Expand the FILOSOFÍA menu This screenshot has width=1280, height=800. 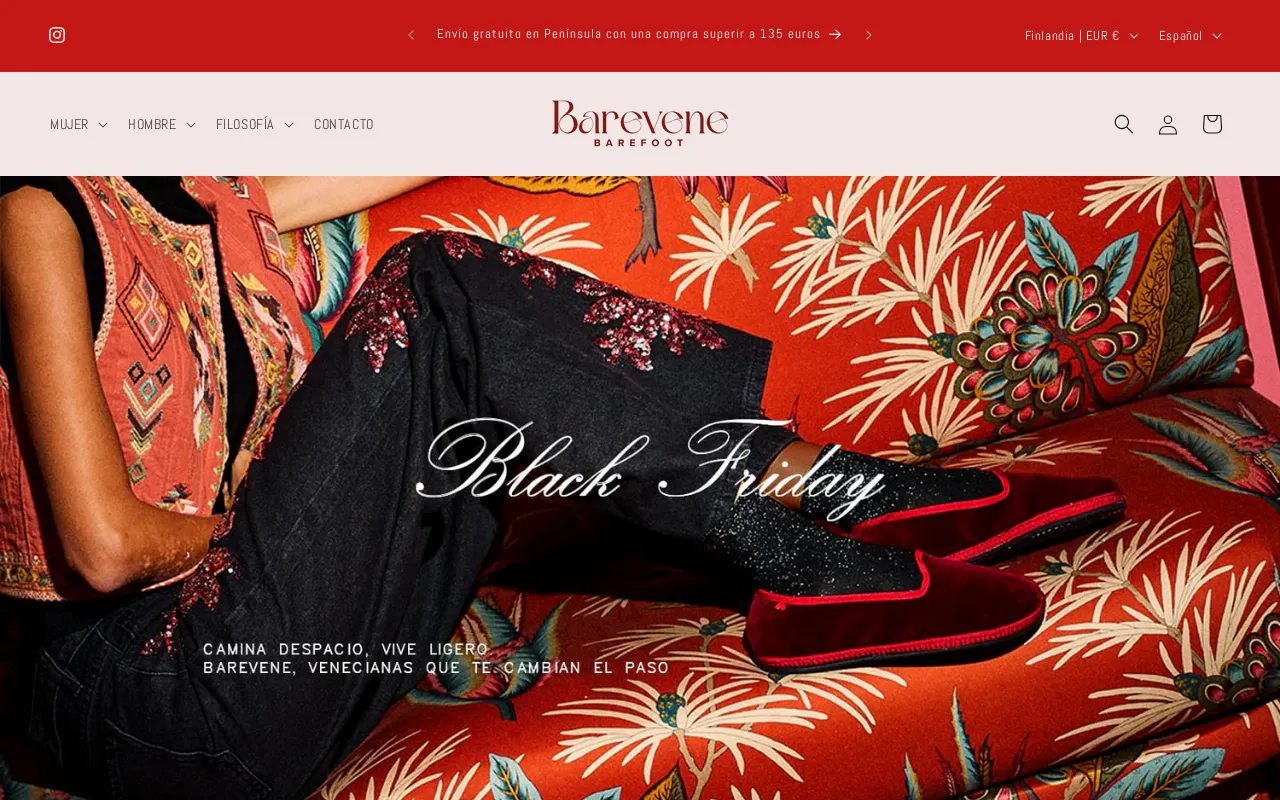click(x=255, y=124)
